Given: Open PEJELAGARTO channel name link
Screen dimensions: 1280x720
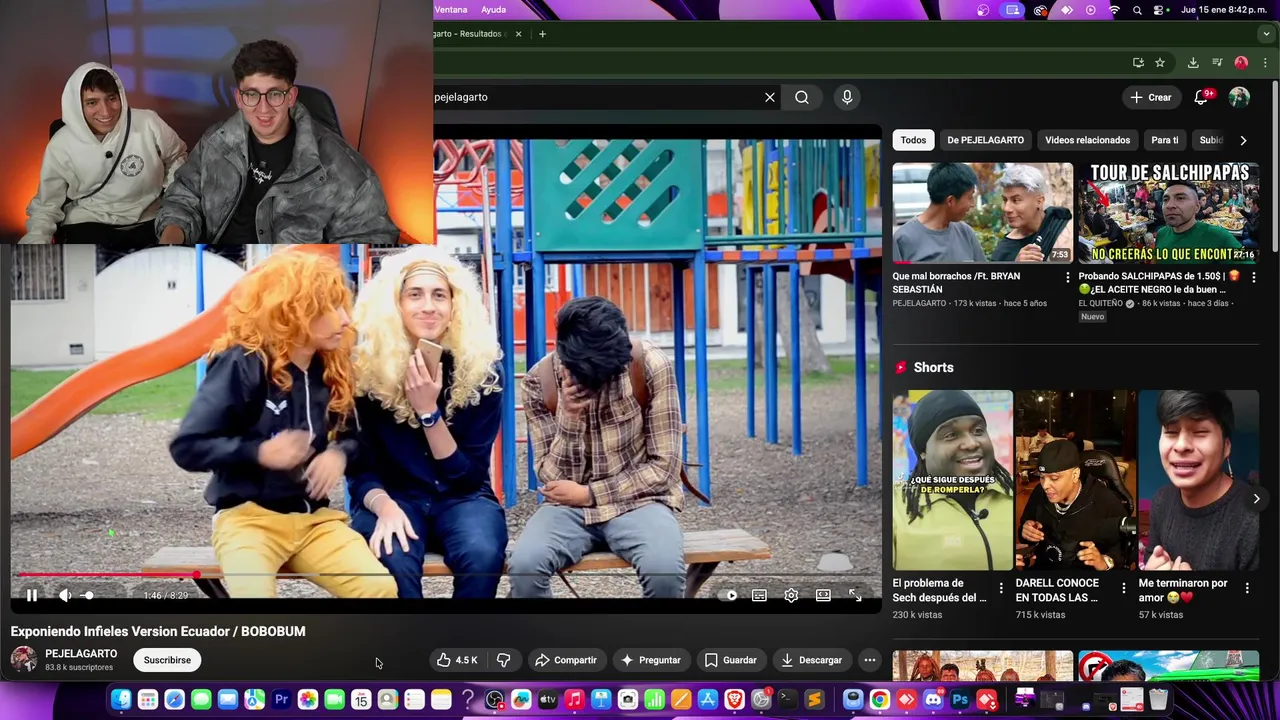Looking at the screenshot, I should (81, 654).
